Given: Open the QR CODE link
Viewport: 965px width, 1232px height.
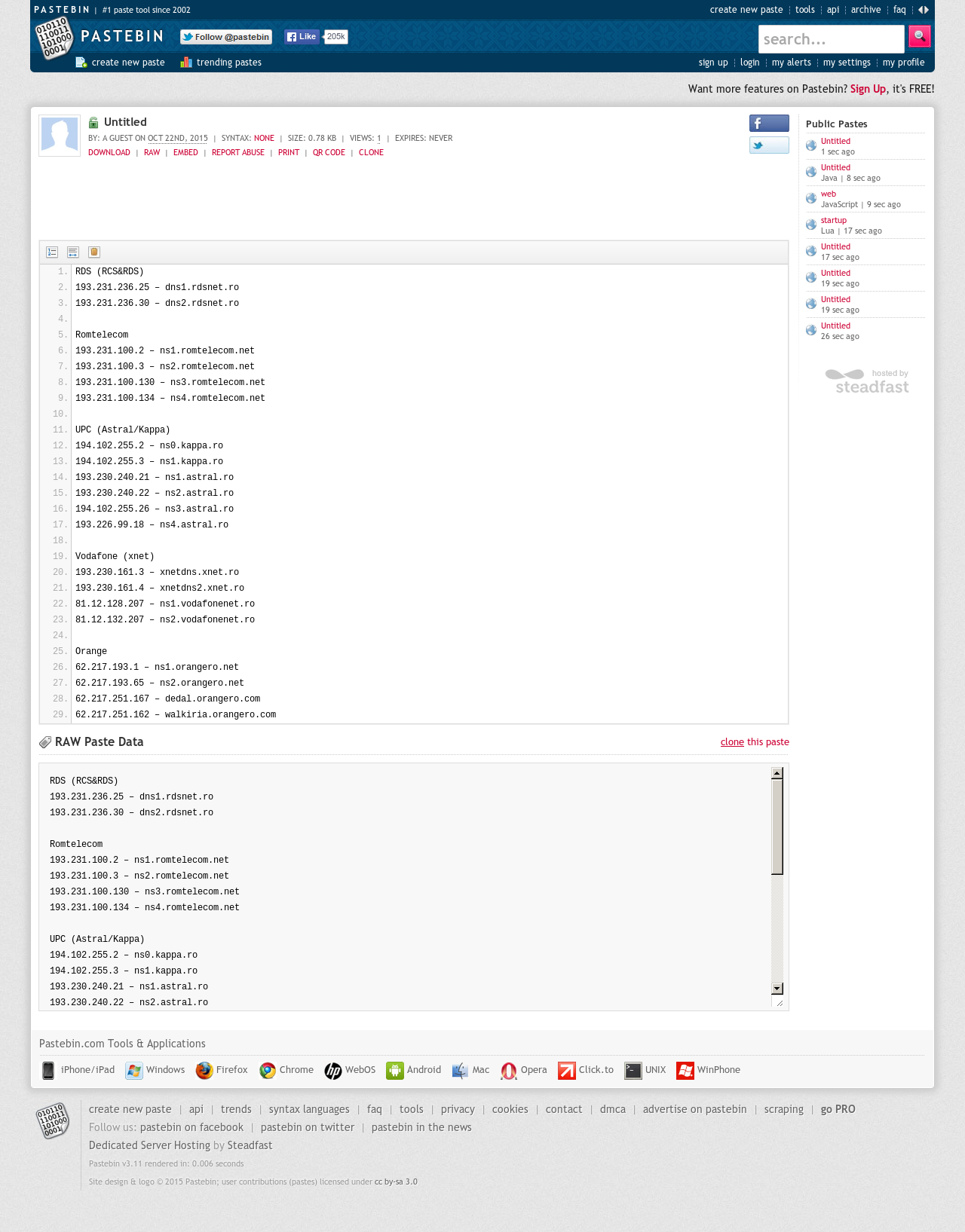Looking at the screenshot, I should pos(329,152).
